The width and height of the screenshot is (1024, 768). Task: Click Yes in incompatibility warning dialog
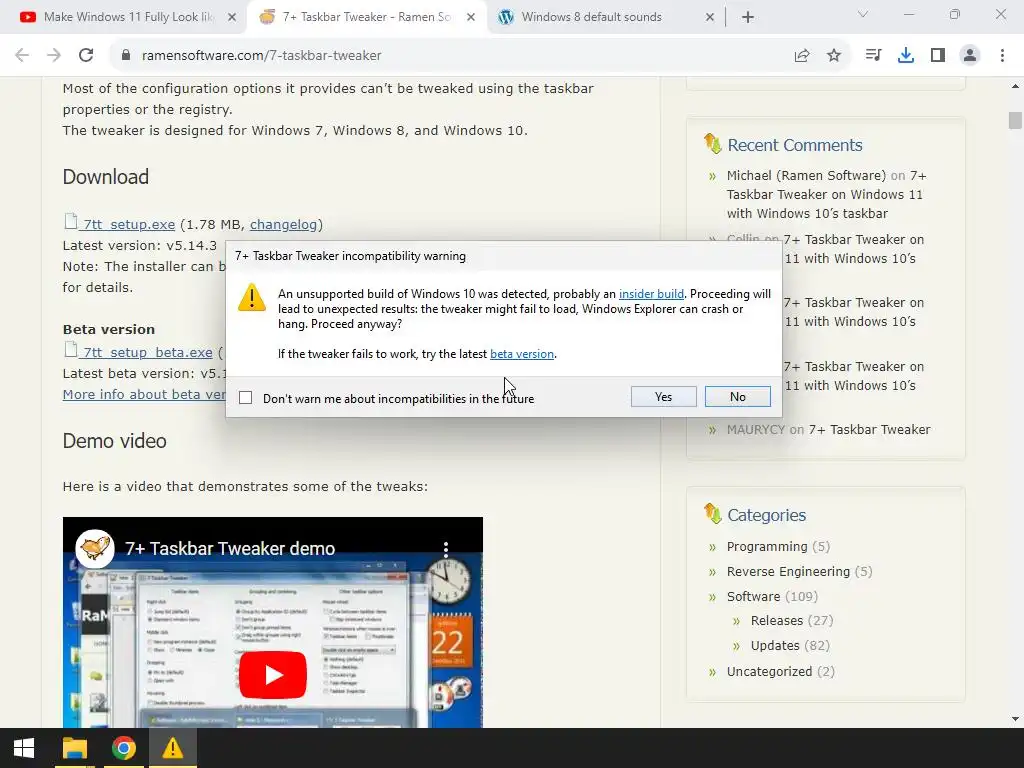pyautogui.click(x=664, y=396)
